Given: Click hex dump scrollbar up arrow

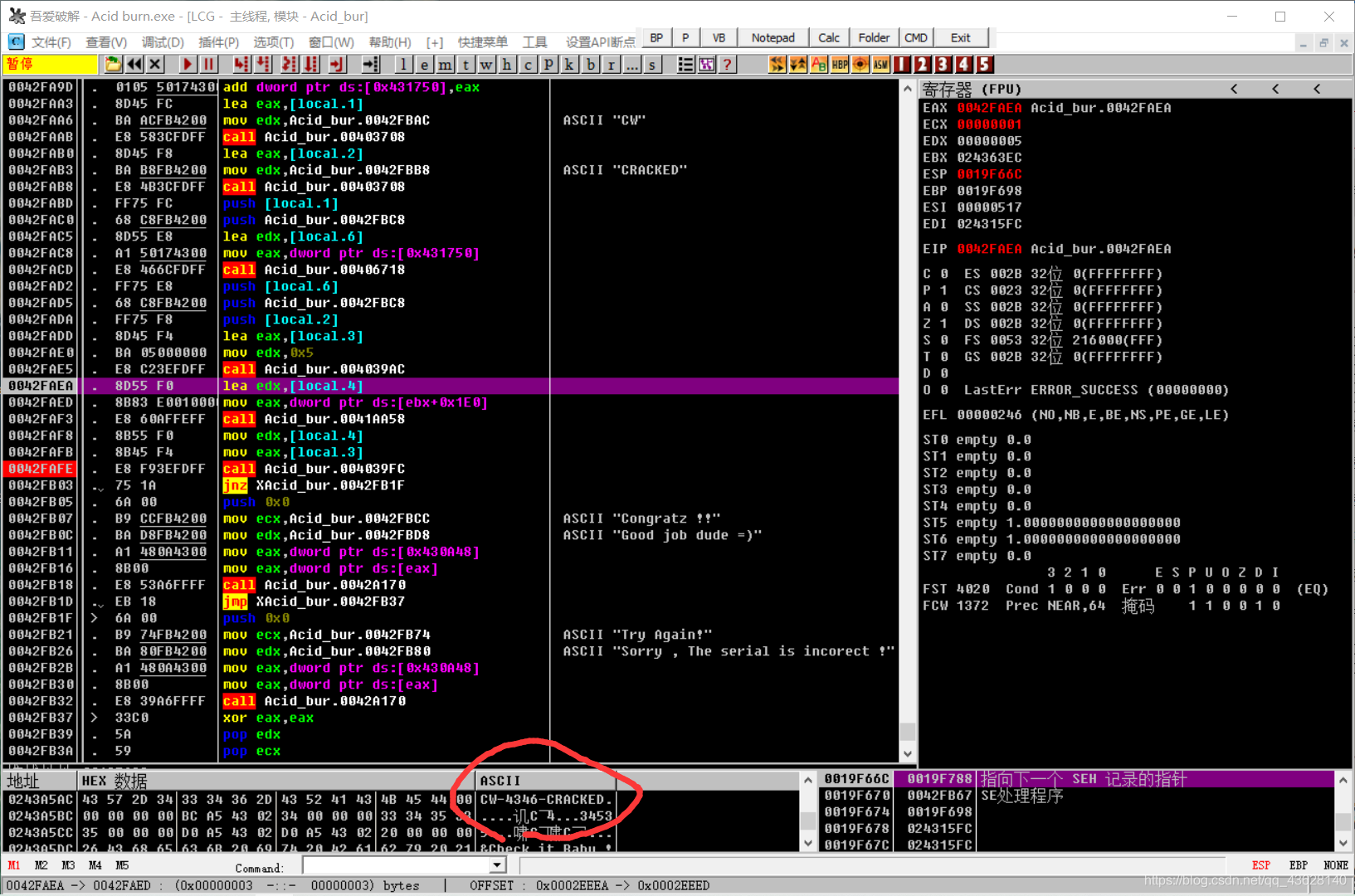Looking at the screenshot, I should tap(808, 780).
